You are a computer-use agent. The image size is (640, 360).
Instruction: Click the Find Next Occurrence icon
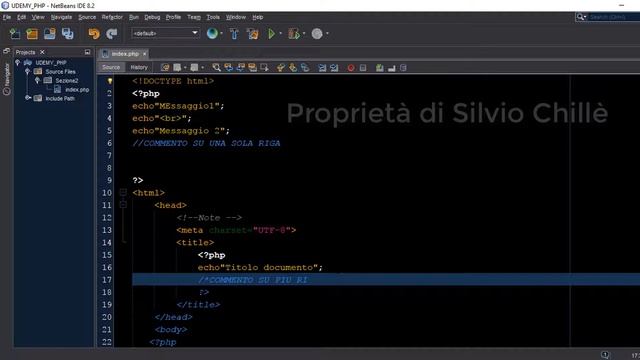pos(241,68)
